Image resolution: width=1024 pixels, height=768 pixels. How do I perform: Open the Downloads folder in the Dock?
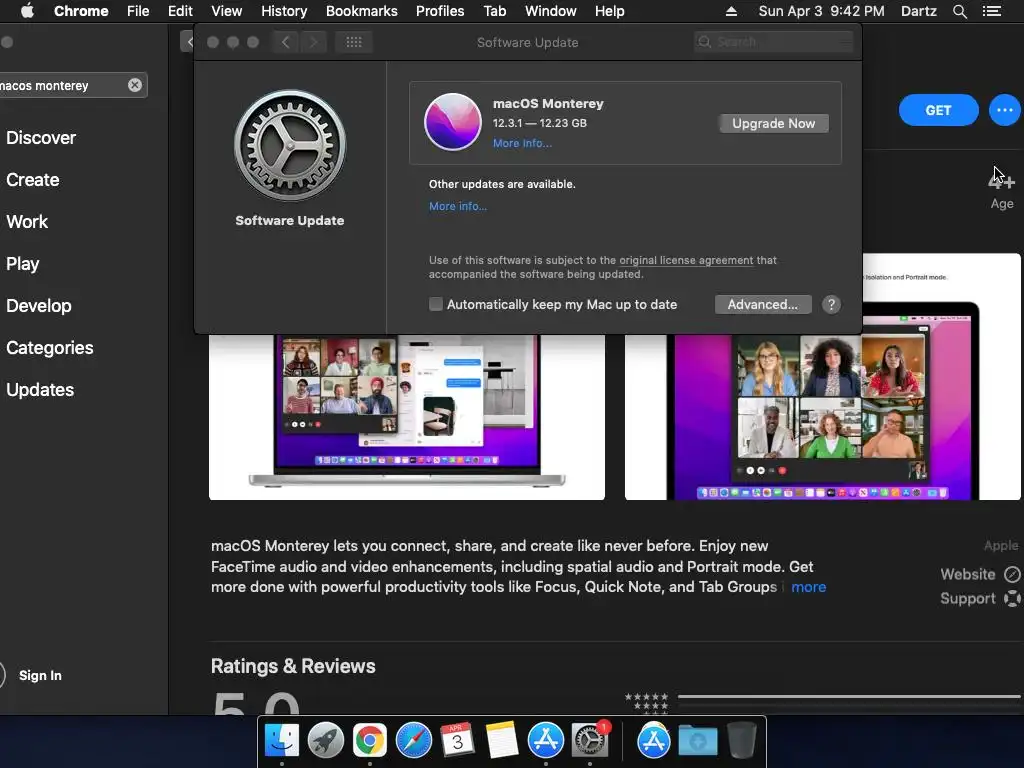(697, 740)
